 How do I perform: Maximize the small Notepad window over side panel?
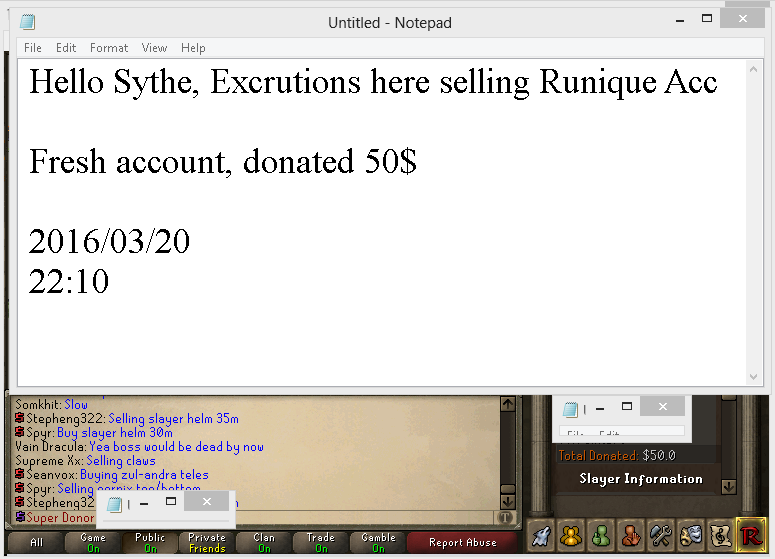627,406
